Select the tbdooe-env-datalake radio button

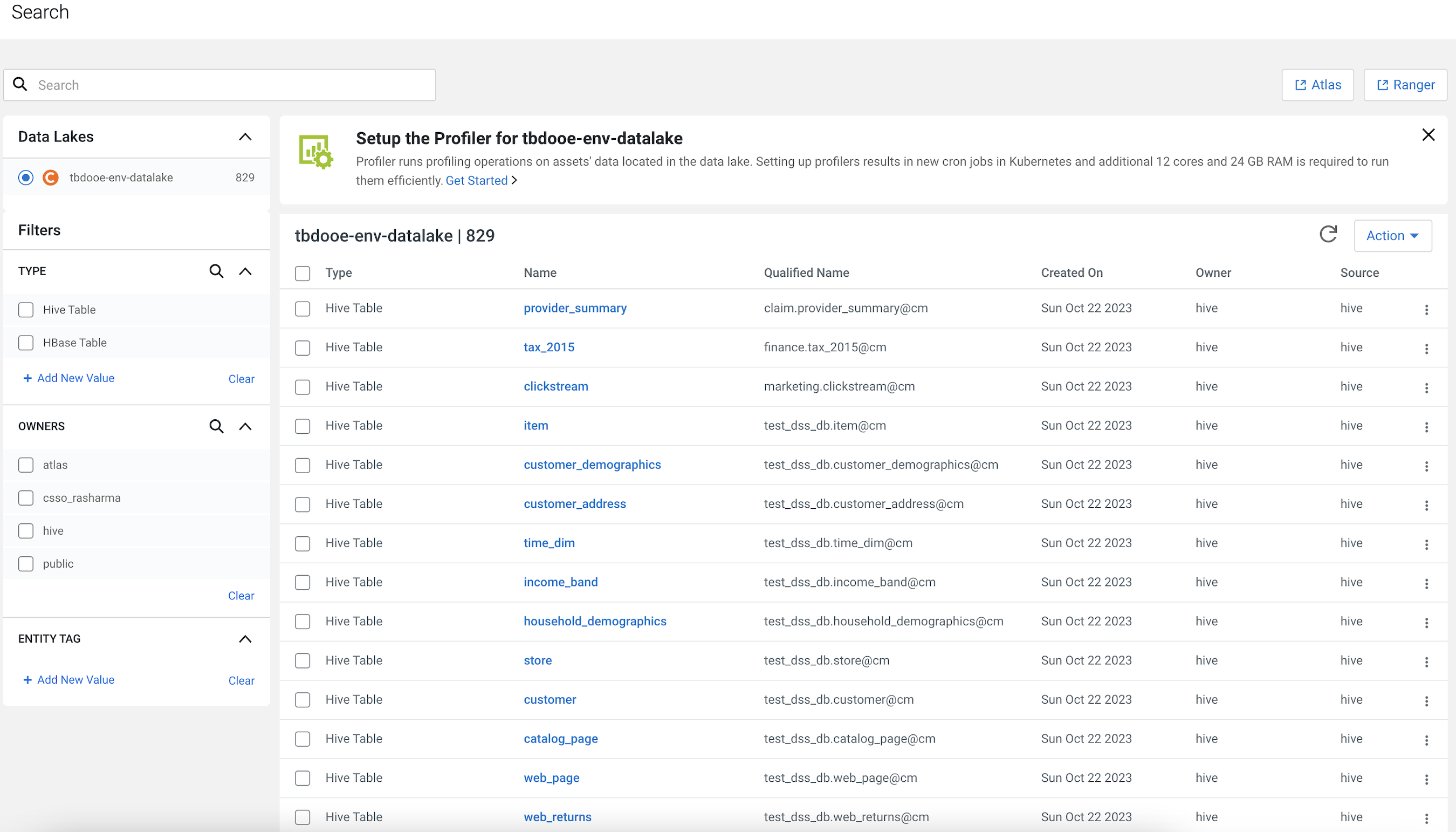click(x=26, y=178)
